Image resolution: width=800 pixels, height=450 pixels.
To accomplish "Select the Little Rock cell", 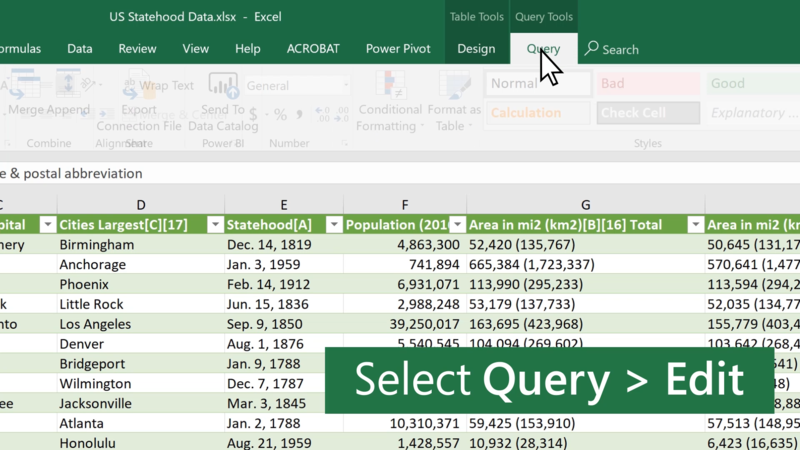I will pos(141,304).
